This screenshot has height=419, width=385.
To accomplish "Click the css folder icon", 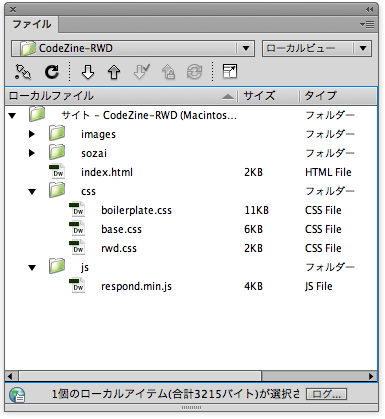I will [57, 190].
